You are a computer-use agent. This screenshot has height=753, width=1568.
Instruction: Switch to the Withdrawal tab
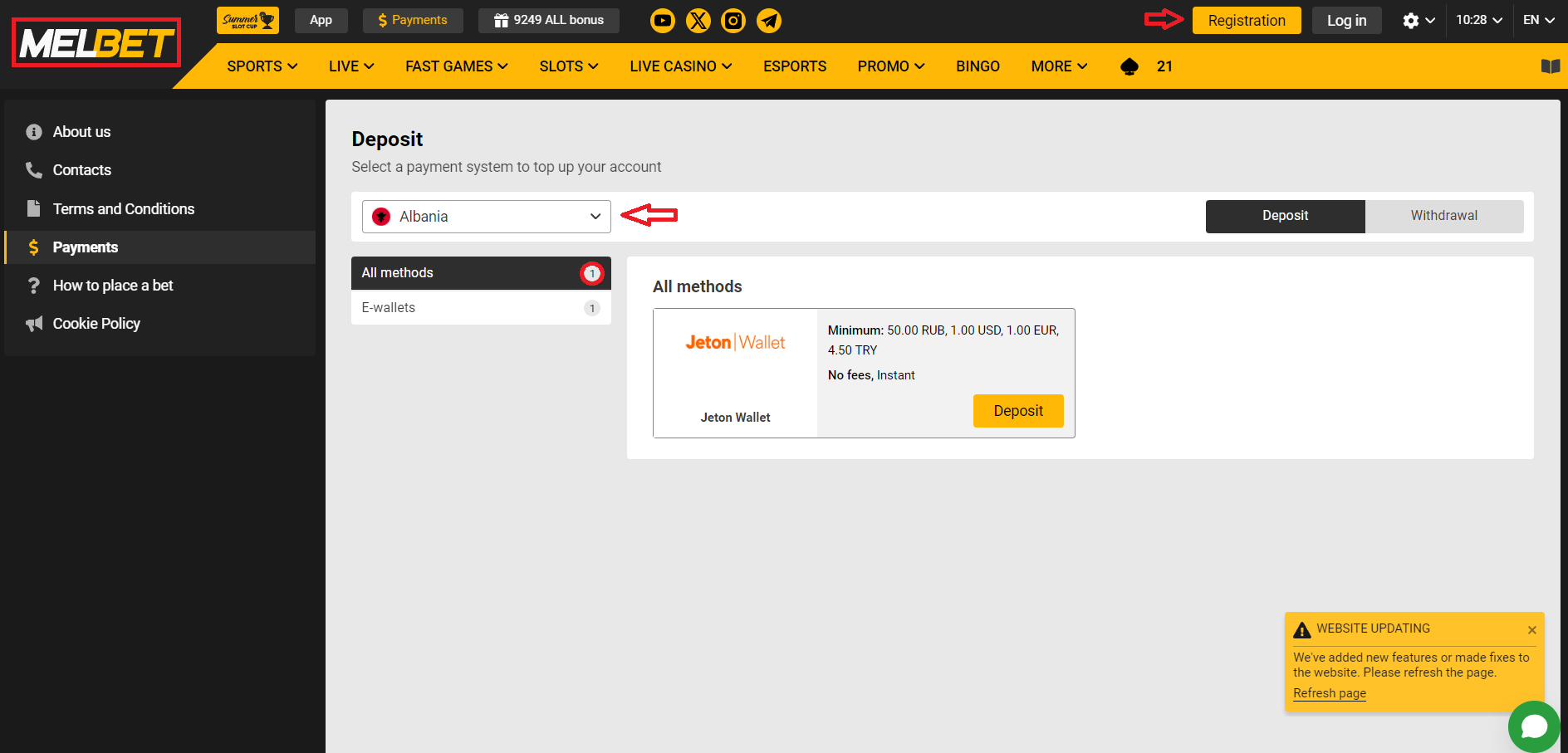1444,216
